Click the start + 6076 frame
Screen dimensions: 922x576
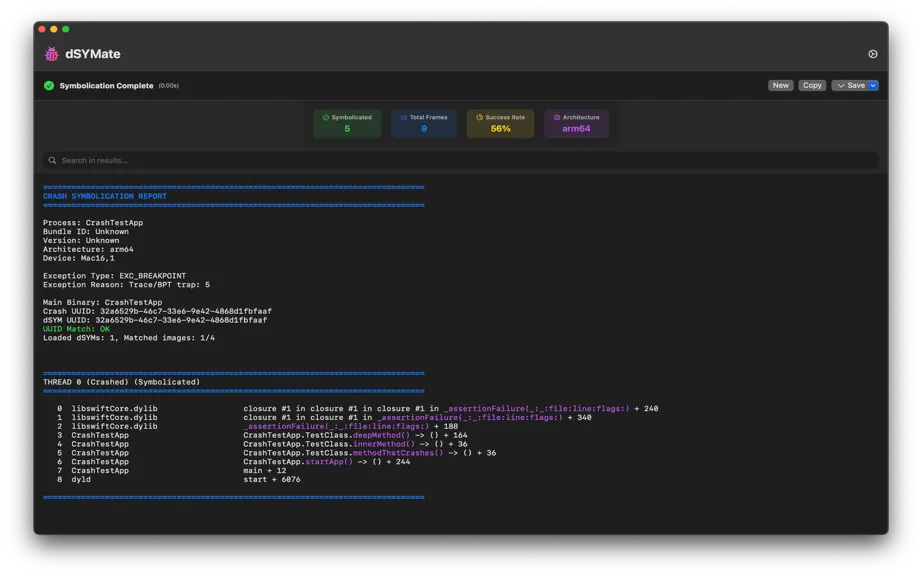pos(272,480)
